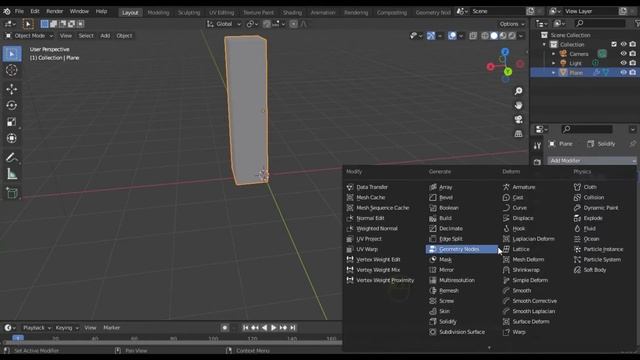Viewport: 640px width, 360px height.
Task: Click the outliner search field
Action: [599, 23]
